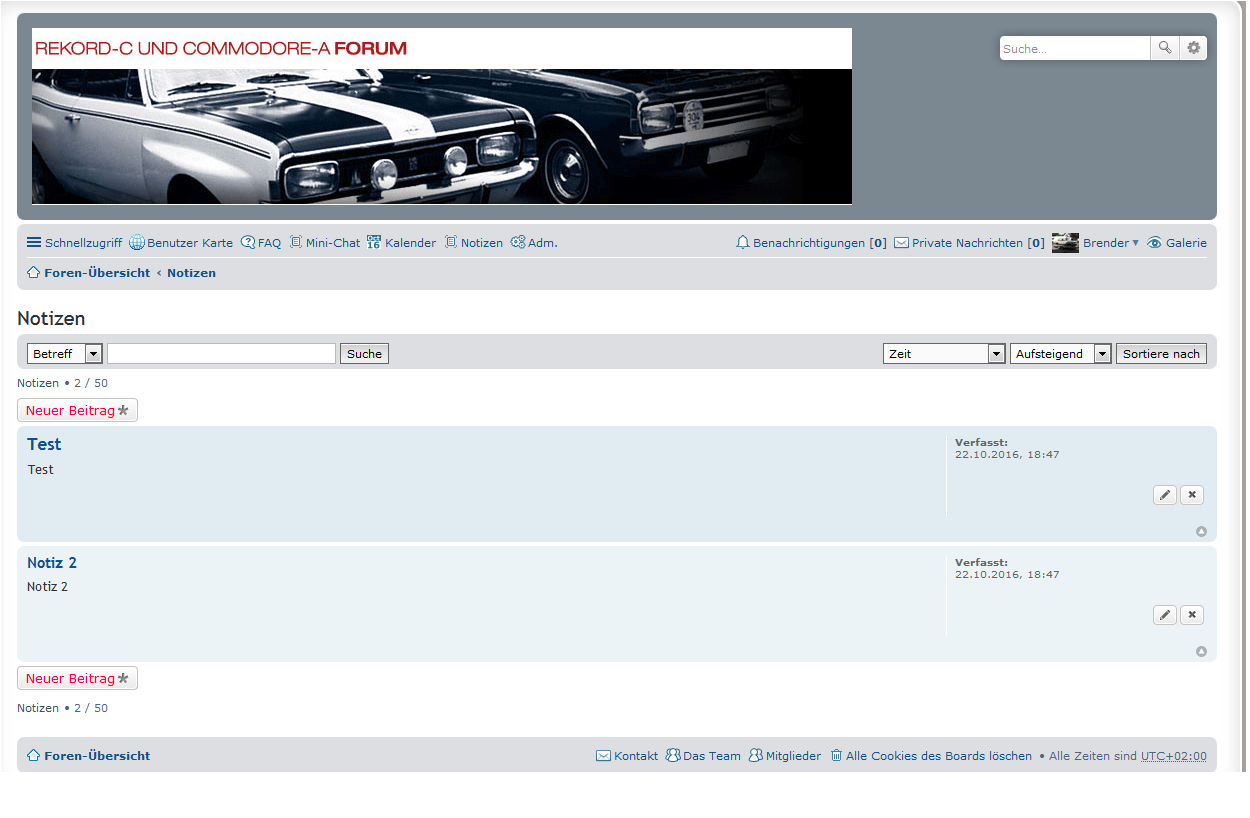Open the Kalender link
The width and height of the screenshot is (1250, 818).
(x=401, y=243)
